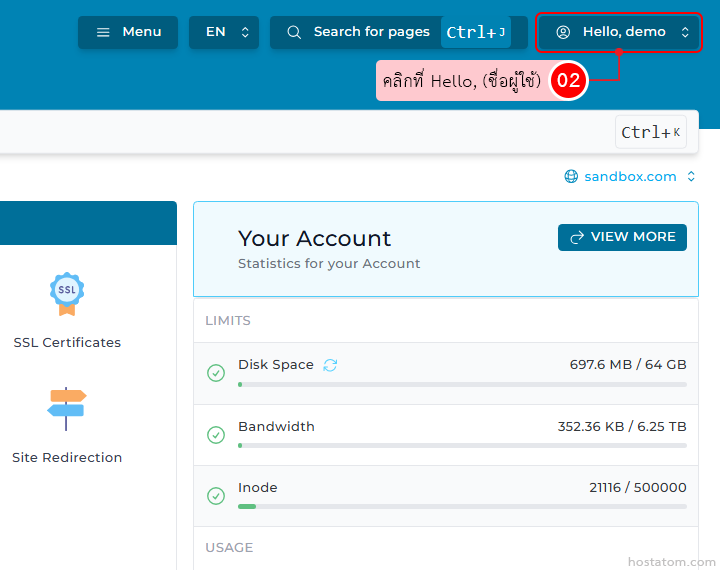Viewport: 720px width, 570px height.
Task: Click the Disk Space green check indicator
Action: (x=216, y=373)
